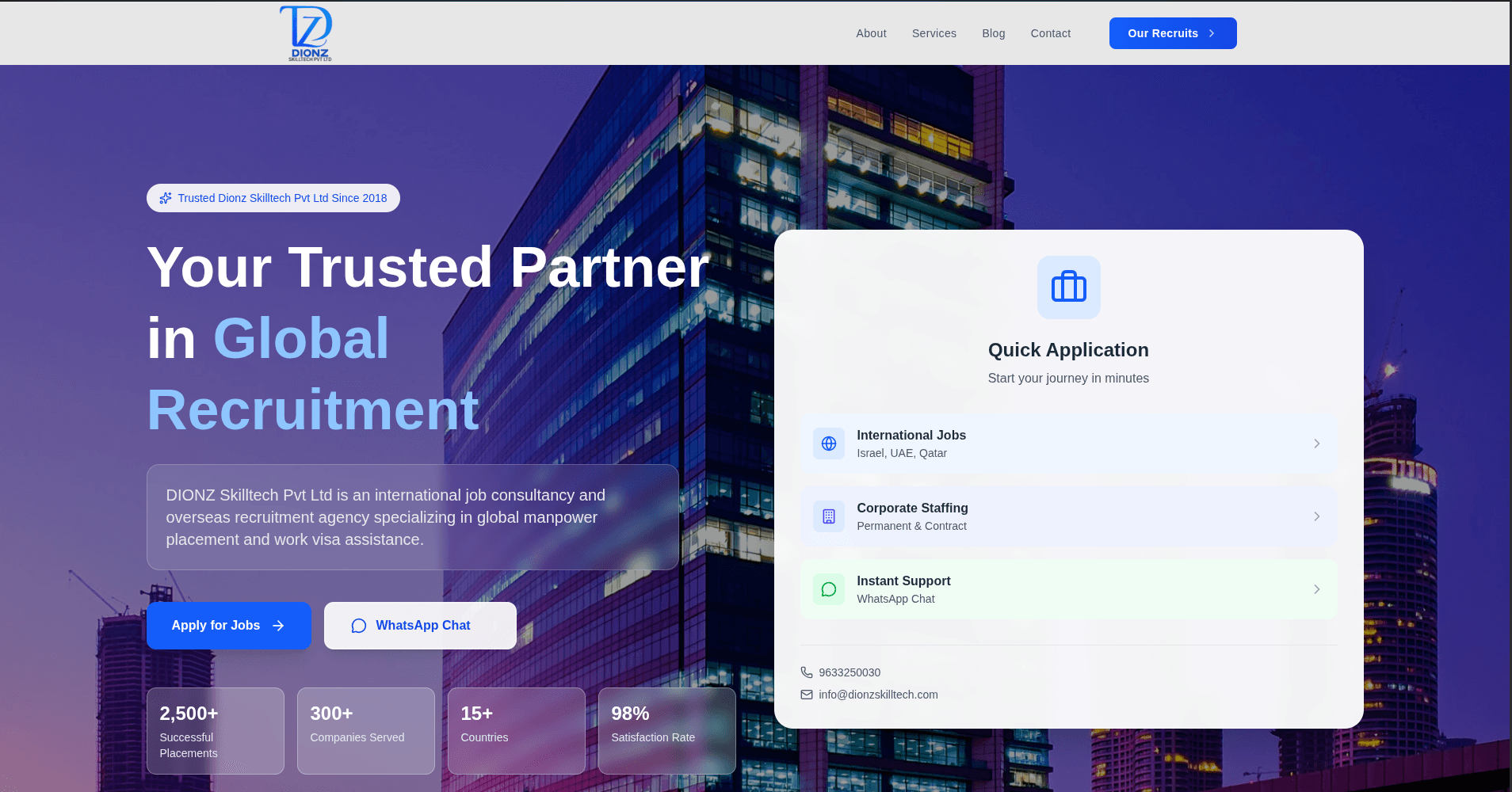Click the briefcase icon above Quick Application
Viewport: 1512px width, 792px height.
[x=1068, y=287]
